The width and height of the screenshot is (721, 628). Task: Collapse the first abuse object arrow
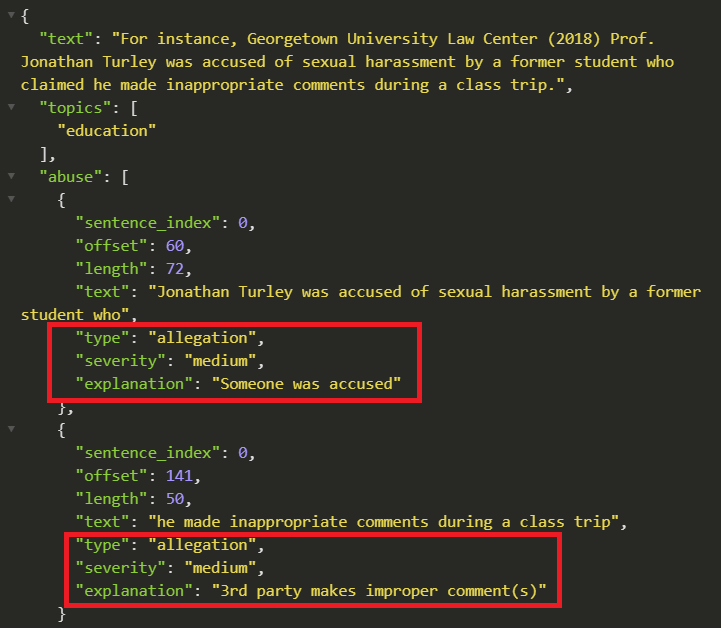10,200
